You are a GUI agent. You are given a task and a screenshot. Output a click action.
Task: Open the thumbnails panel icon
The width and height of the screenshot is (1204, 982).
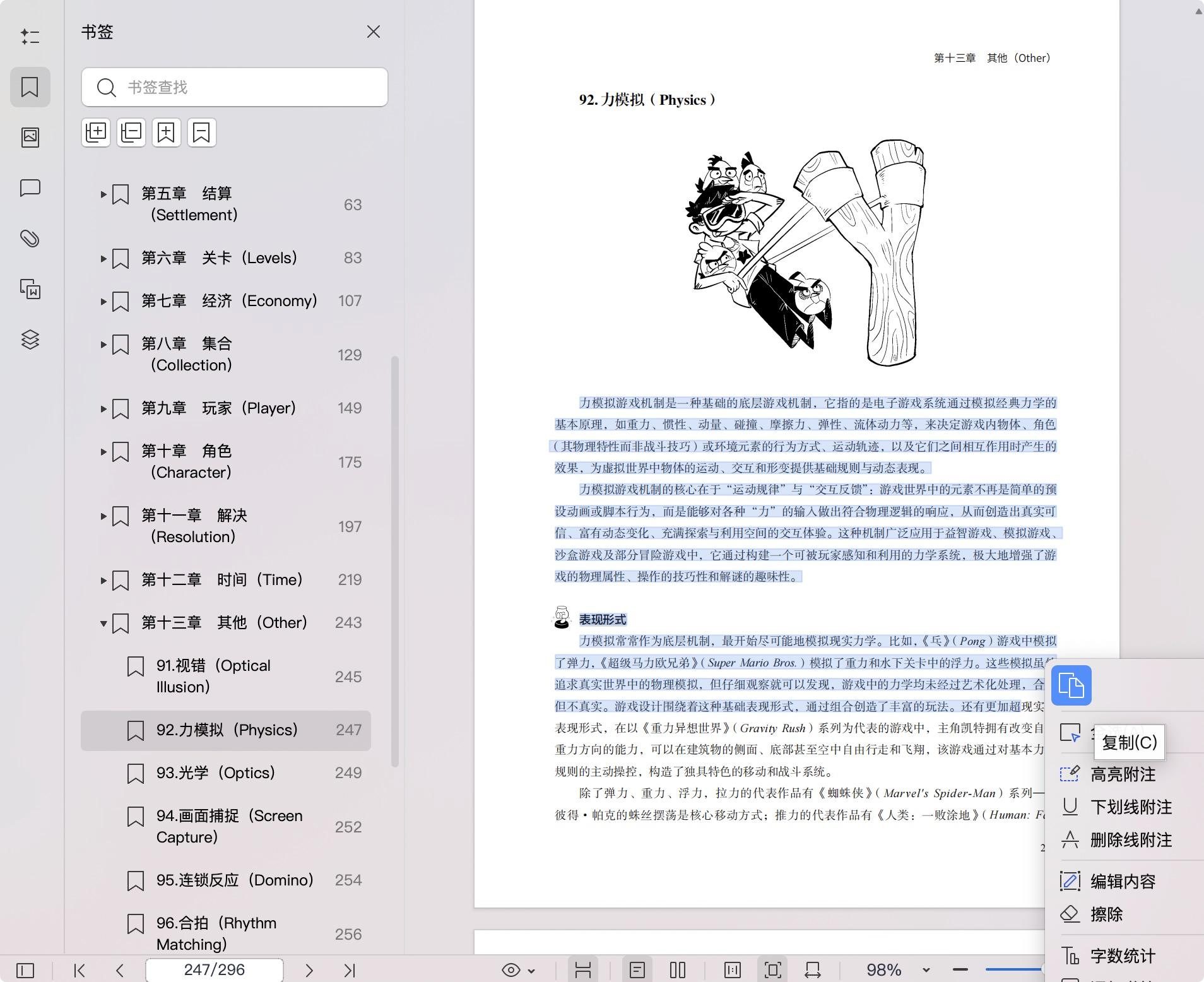[x=30, y=138]
